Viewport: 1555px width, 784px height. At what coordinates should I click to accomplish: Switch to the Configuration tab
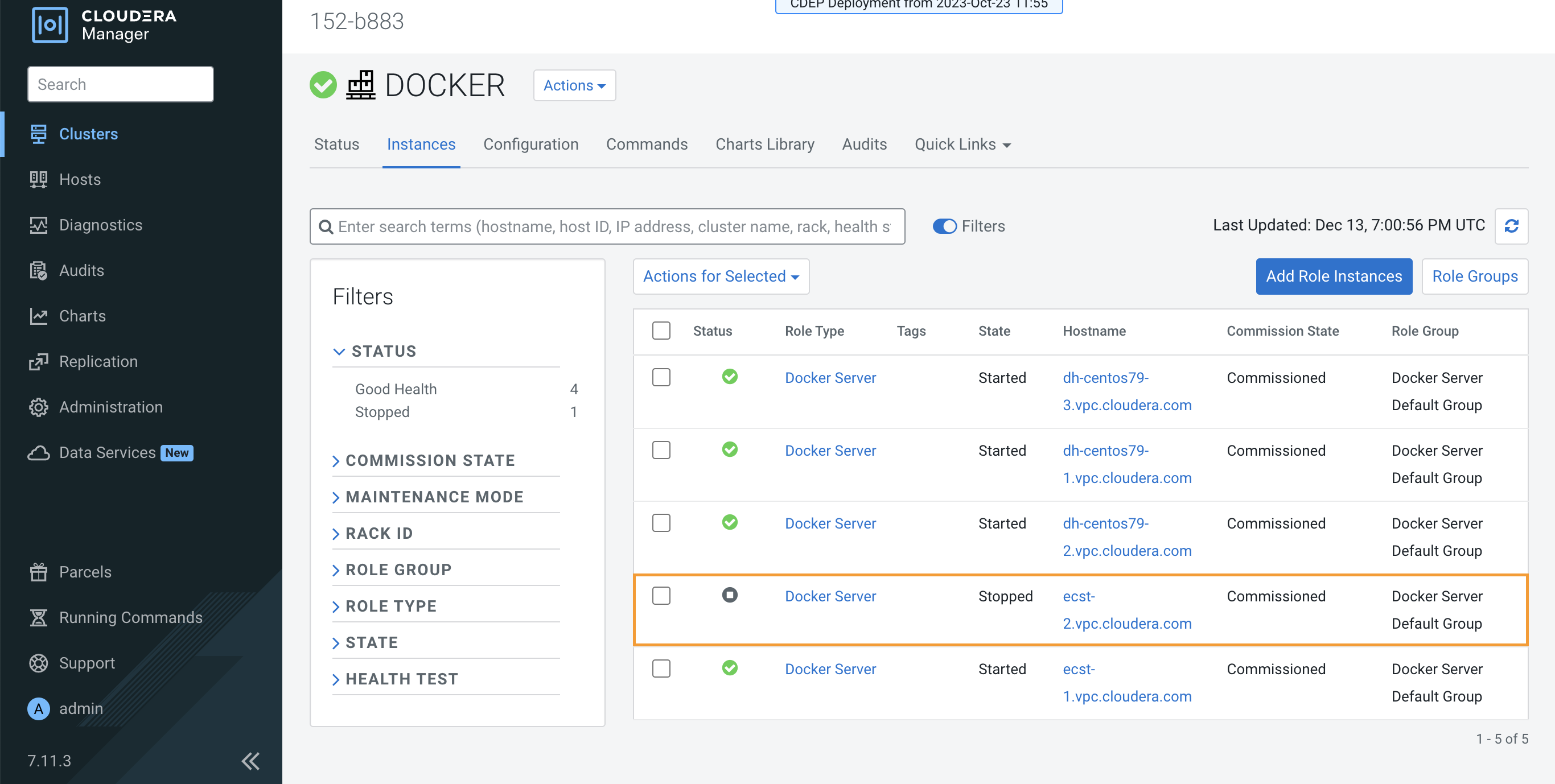530,145
